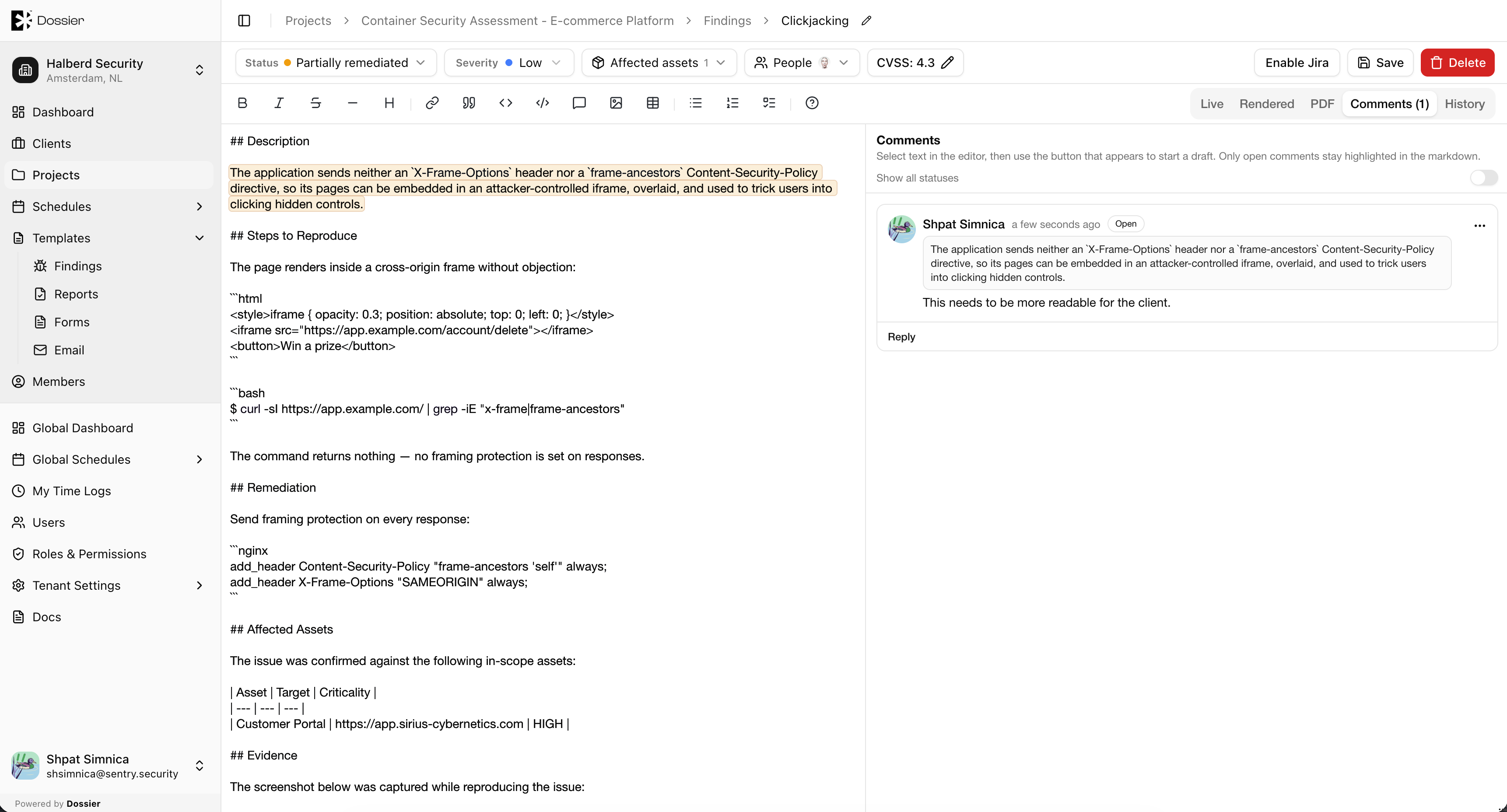The height and width of the screenshot is (812, 1507).
Task: Open the Status dropdown
Action: point(336,63)
